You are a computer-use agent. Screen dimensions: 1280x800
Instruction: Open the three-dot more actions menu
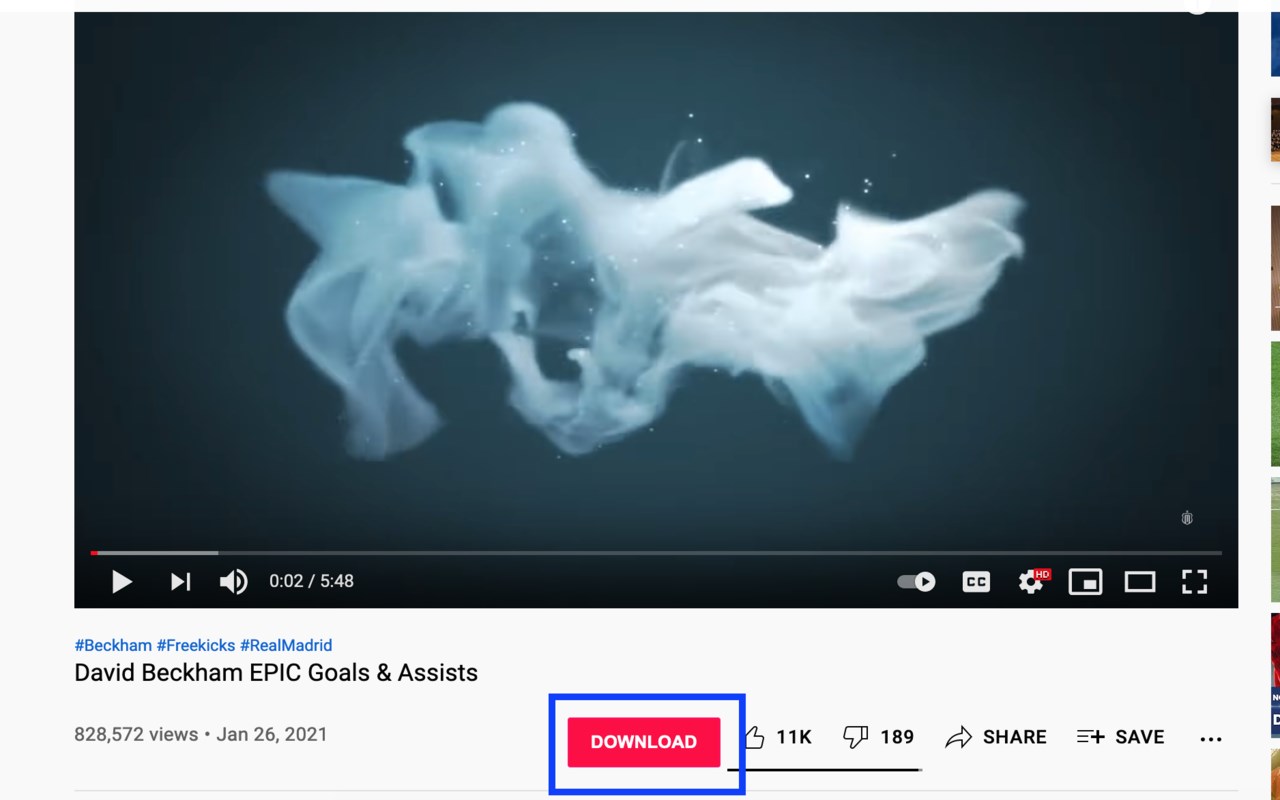click(x=1211, y=739)
